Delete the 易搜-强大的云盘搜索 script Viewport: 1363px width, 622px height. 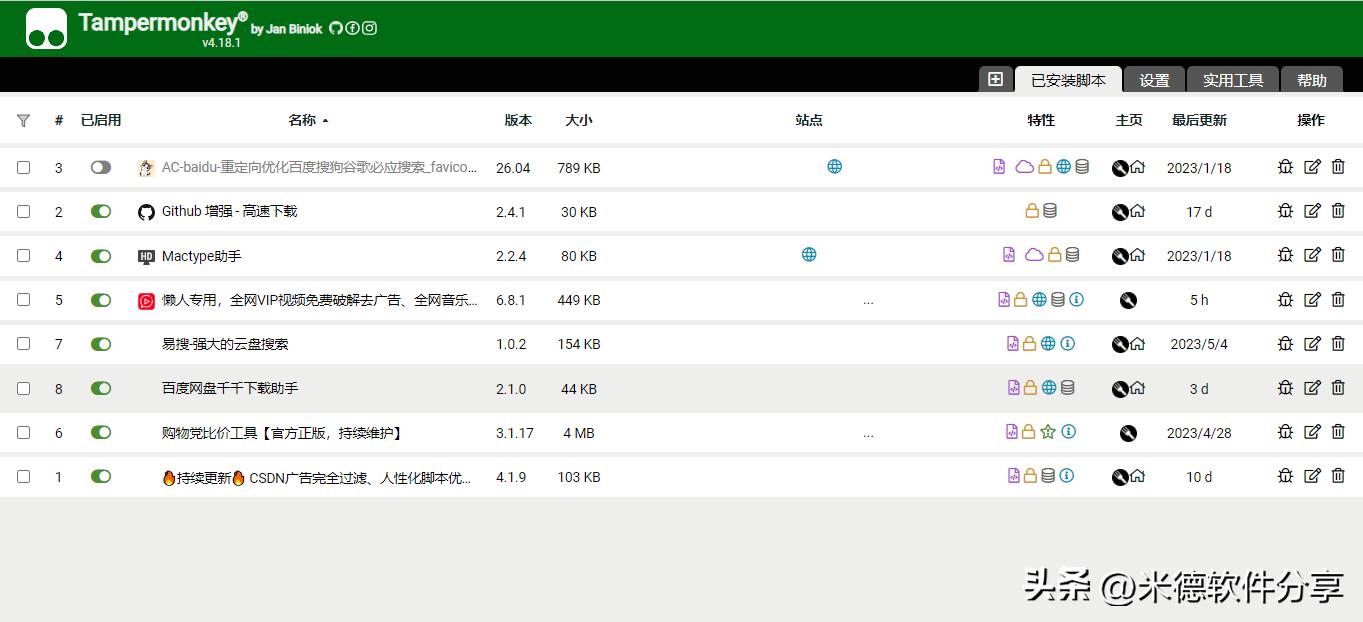click(x=1338, y=343)
